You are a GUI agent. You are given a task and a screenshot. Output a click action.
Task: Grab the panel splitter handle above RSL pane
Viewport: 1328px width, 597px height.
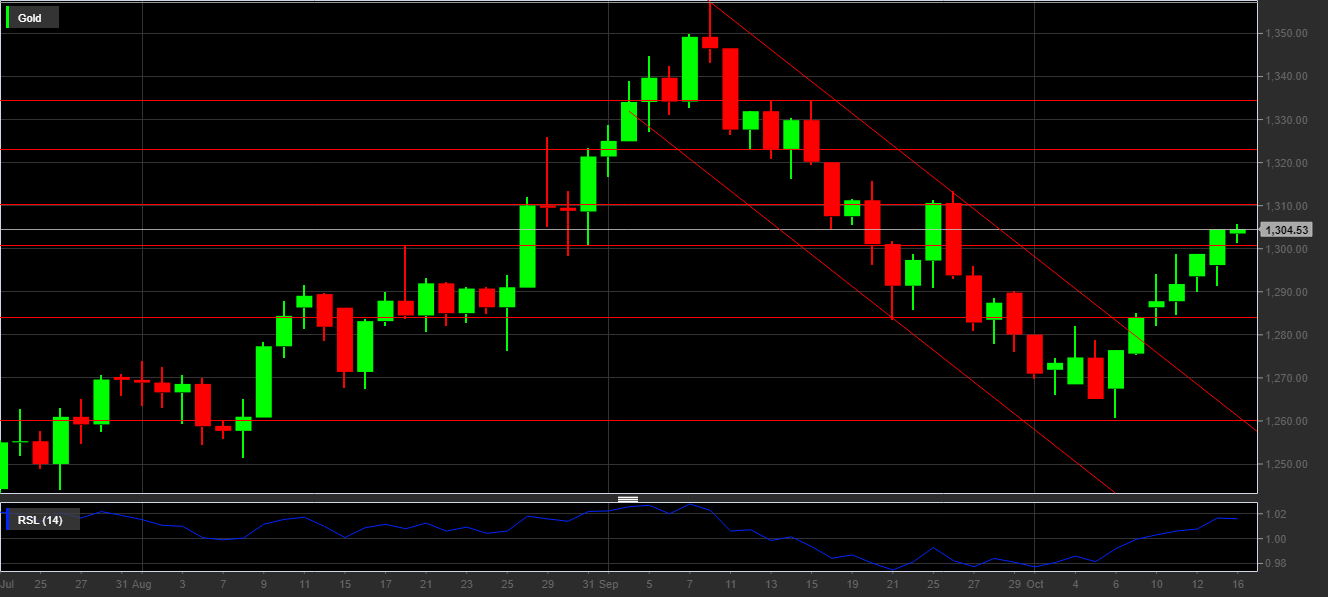pos(628,498)
